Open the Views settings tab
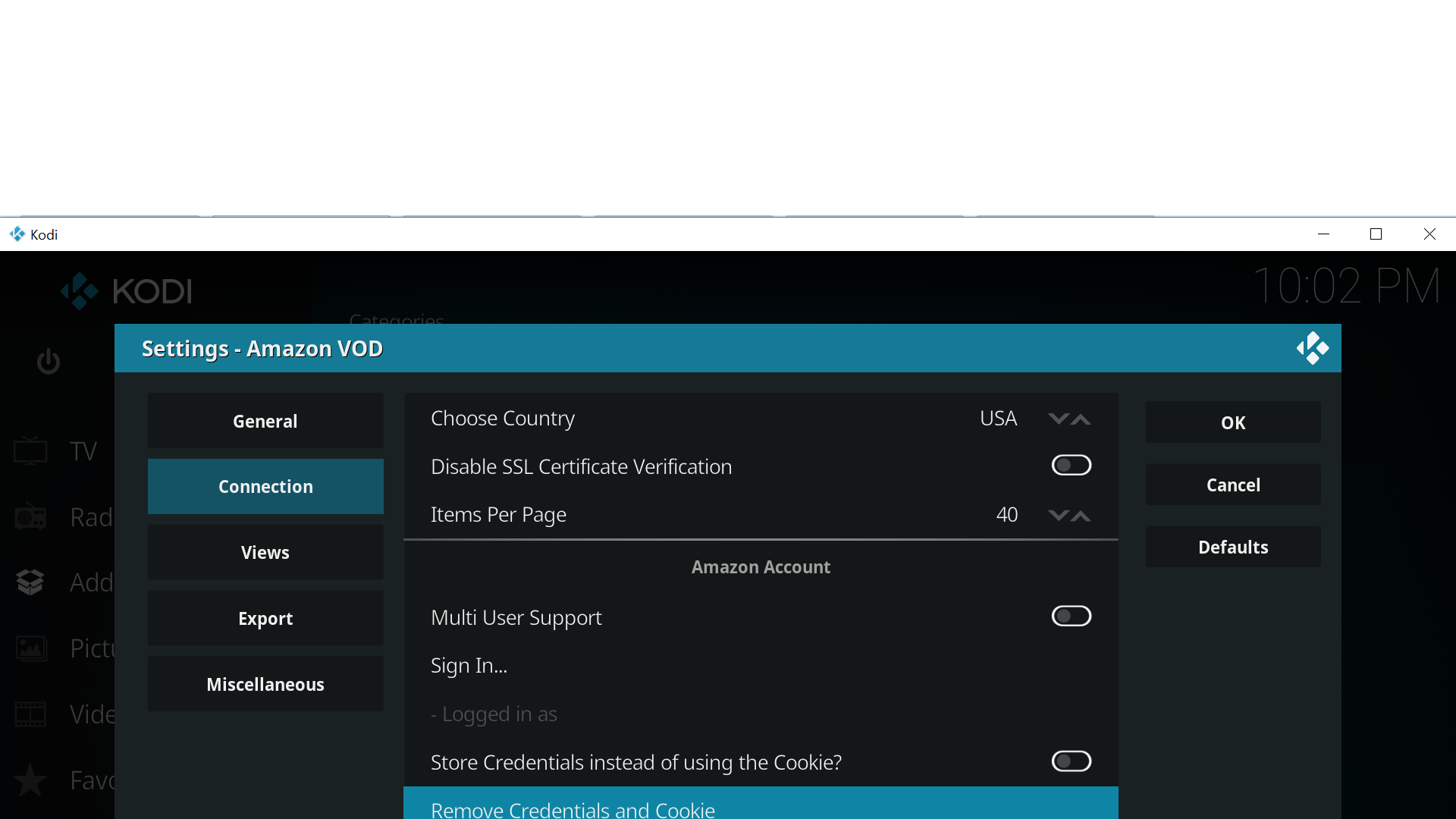Screen dimensions: 1456x819 [265, 552]
